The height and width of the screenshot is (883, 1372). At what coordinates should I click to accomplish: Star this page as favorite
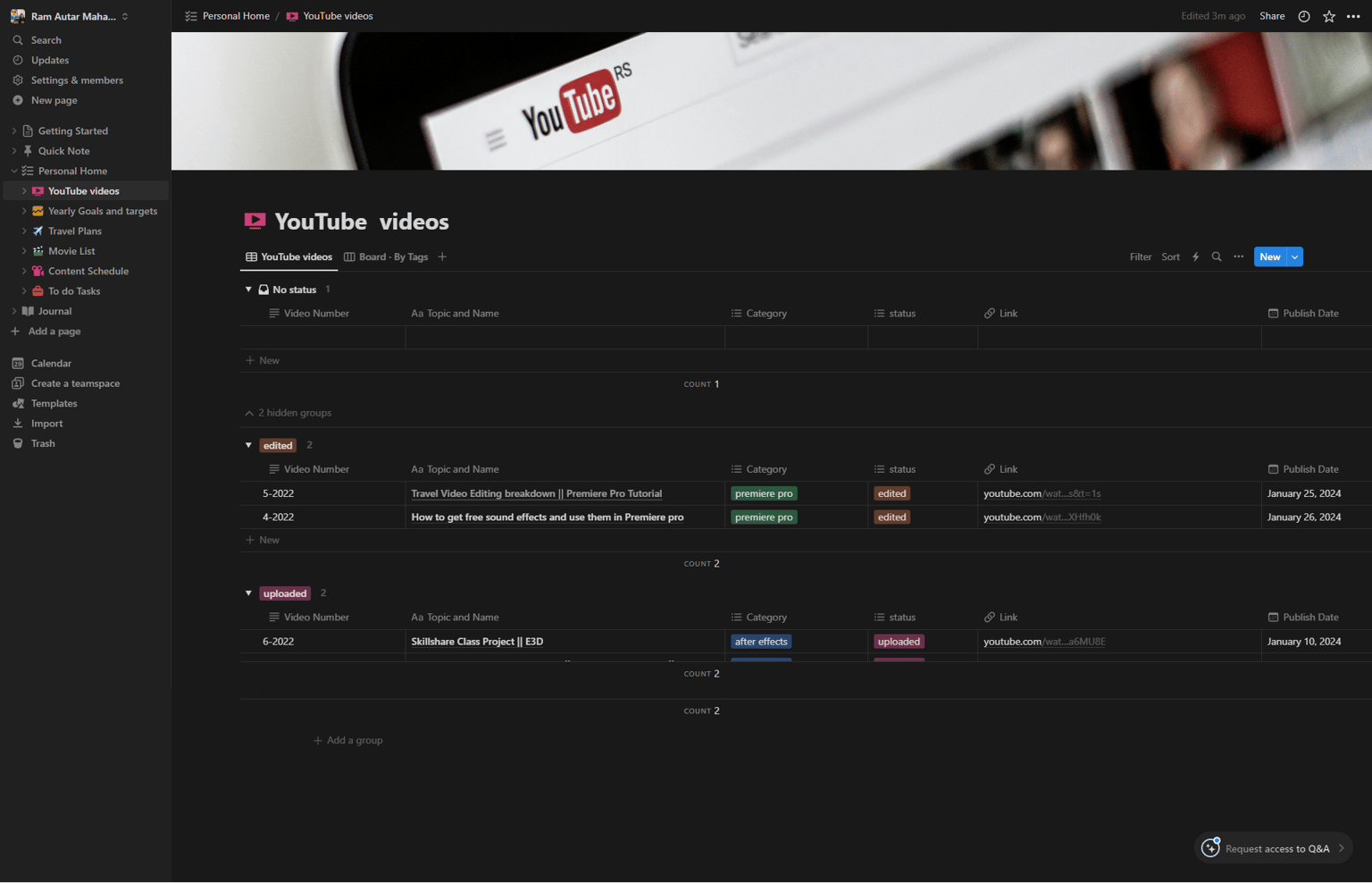1329,16
